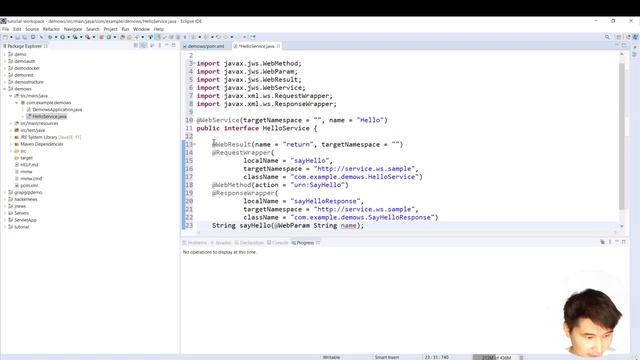Image resolution: width=640 pixels, height=360 pixels.
Task: Open the Source menu
Action: click(x=32, y=29)
